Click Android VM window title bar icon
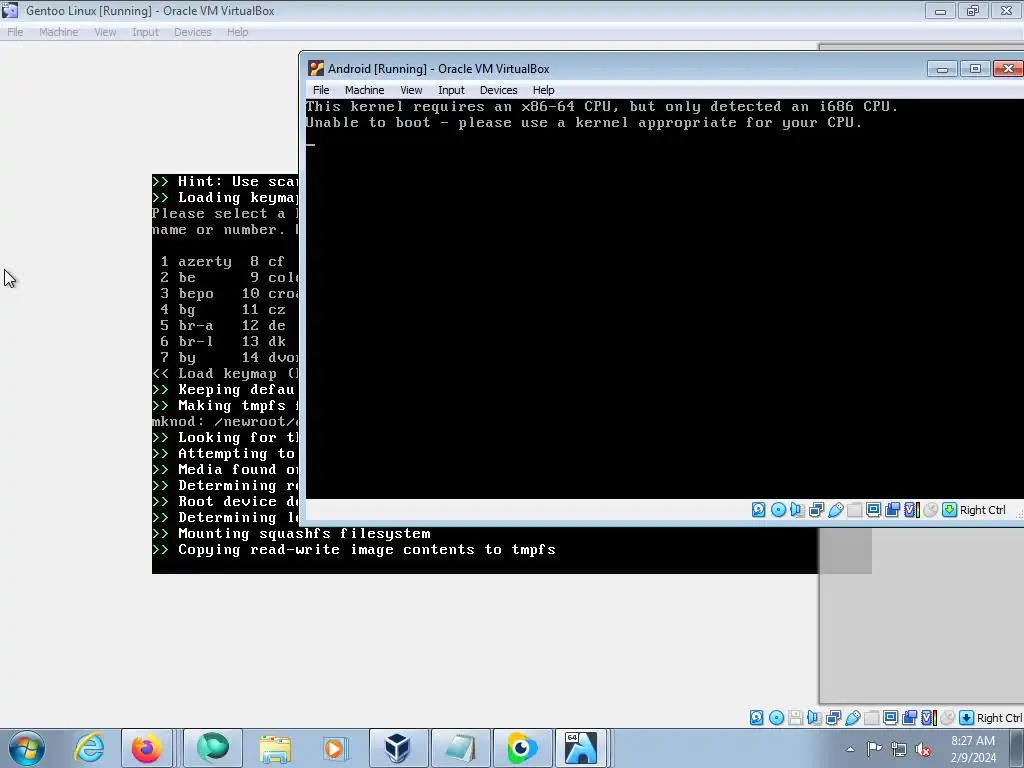 coord(316,69)
